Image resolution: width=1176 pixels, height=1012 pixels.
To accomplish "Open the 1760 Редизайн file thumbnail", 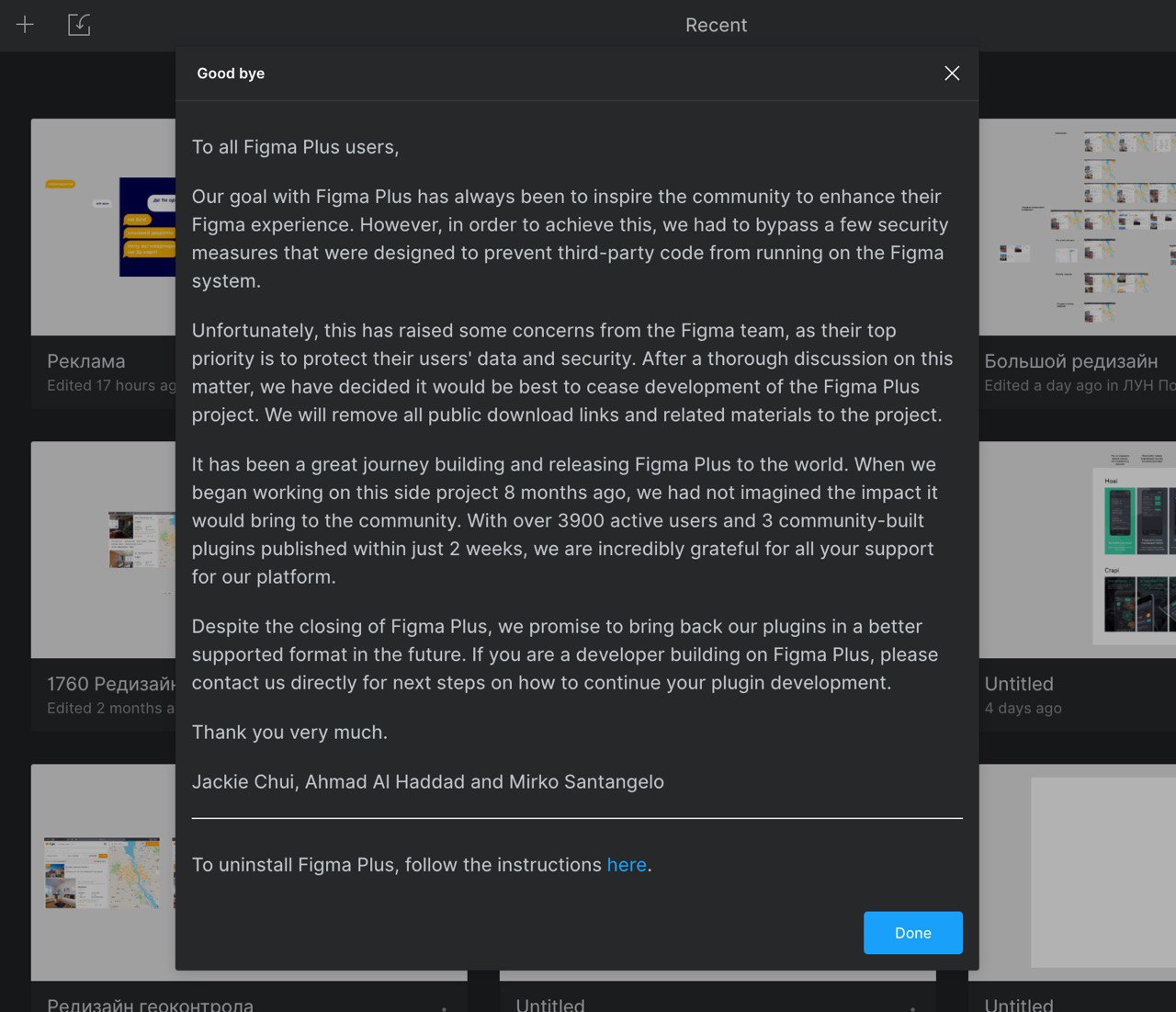I will 101,550.
